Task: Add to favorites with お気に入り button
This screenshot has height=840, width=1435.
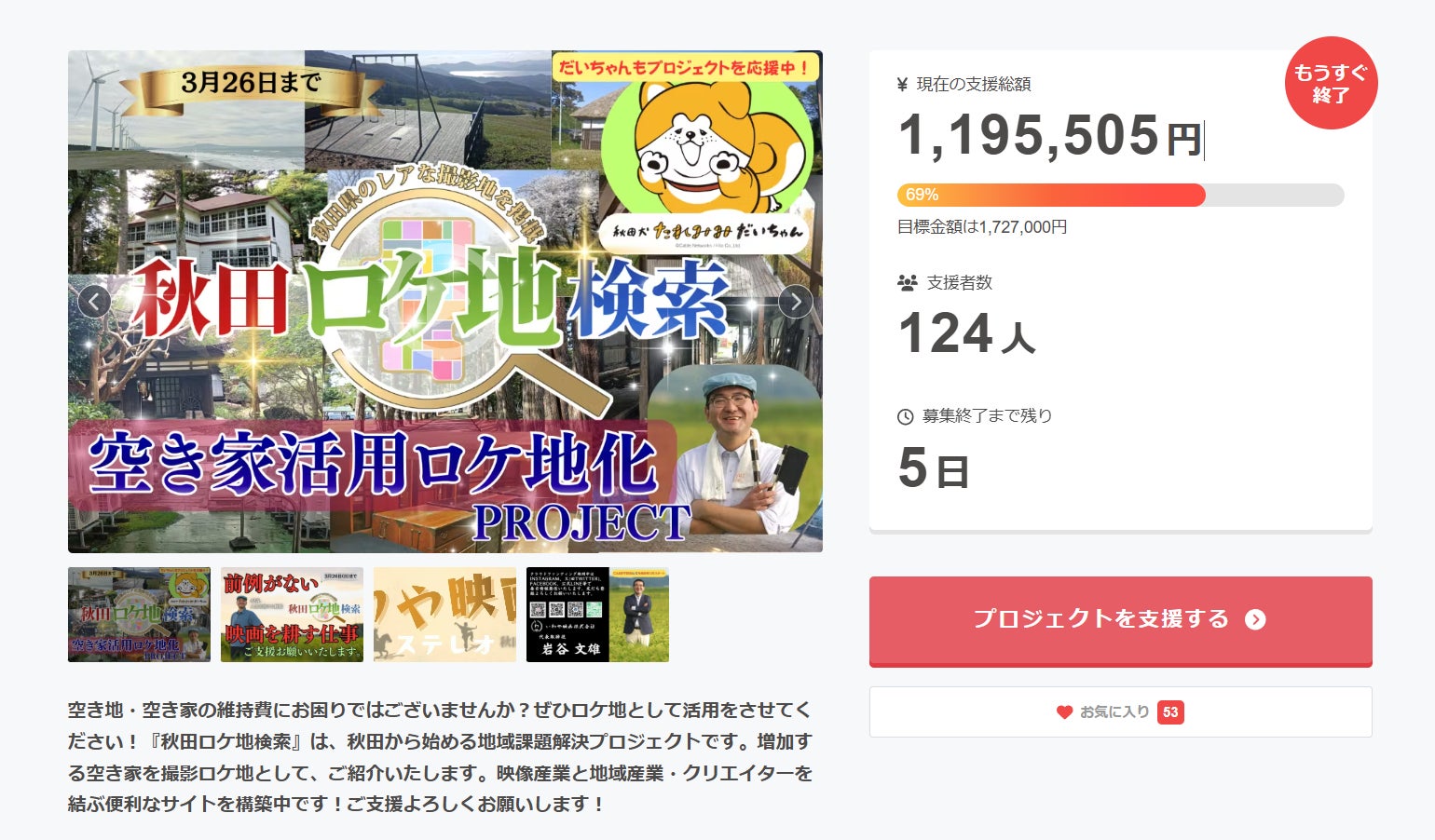Action: [x=1121, y=712]
